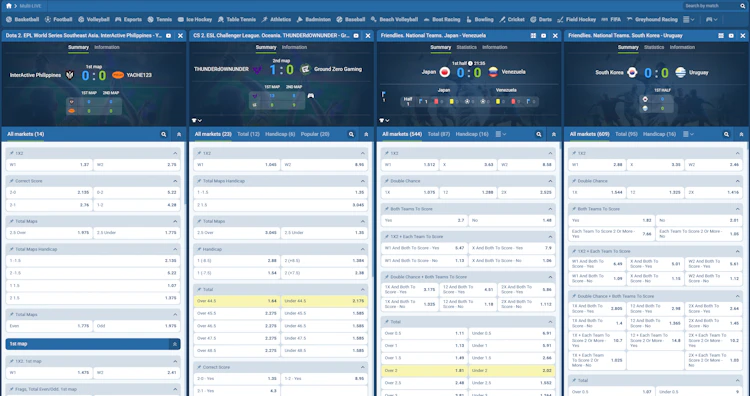750x396 pixels.
Task: Bet on draw X at 3.63 Japan - Venezuela
Action: click(x=468, y=165)
